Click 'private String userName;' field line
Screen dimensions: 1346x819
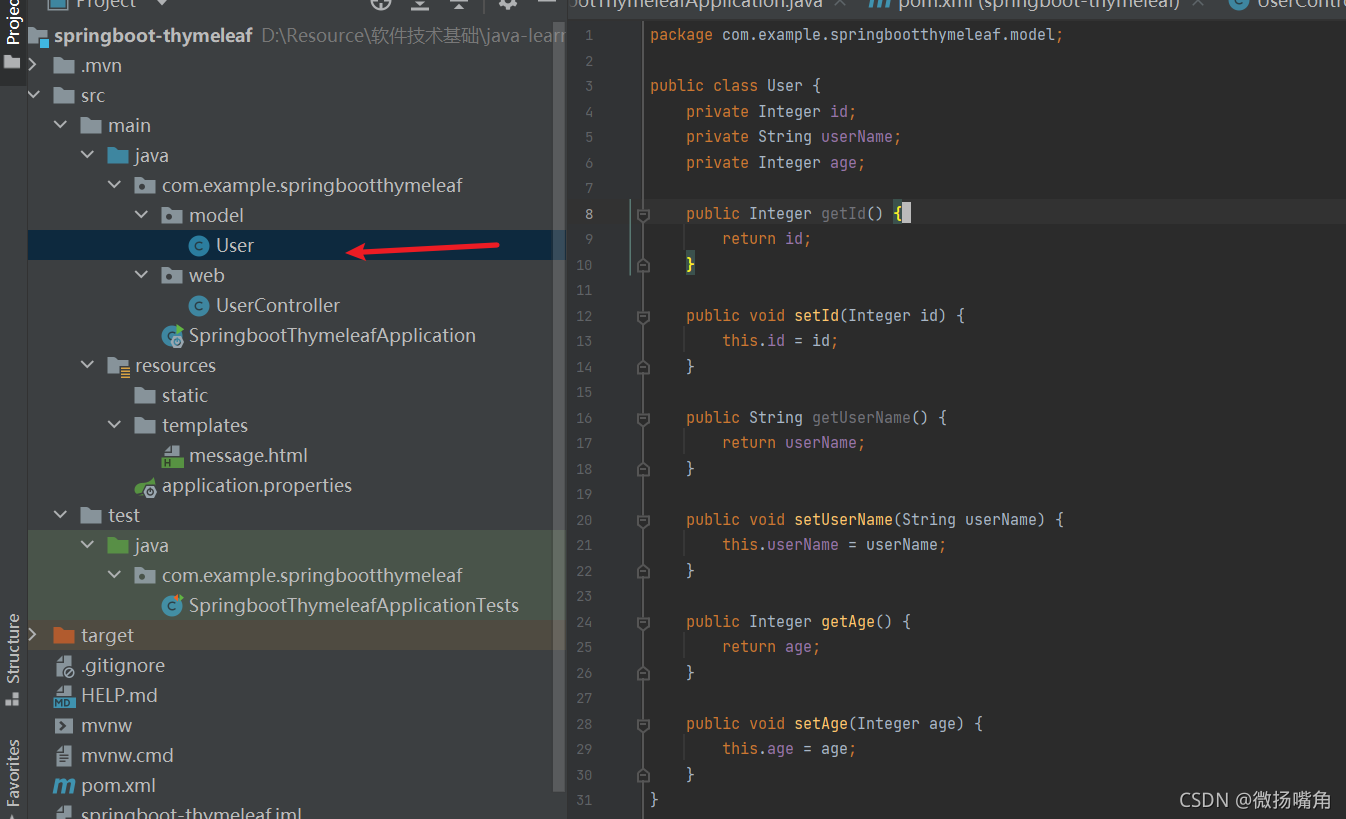coord(794,137)
